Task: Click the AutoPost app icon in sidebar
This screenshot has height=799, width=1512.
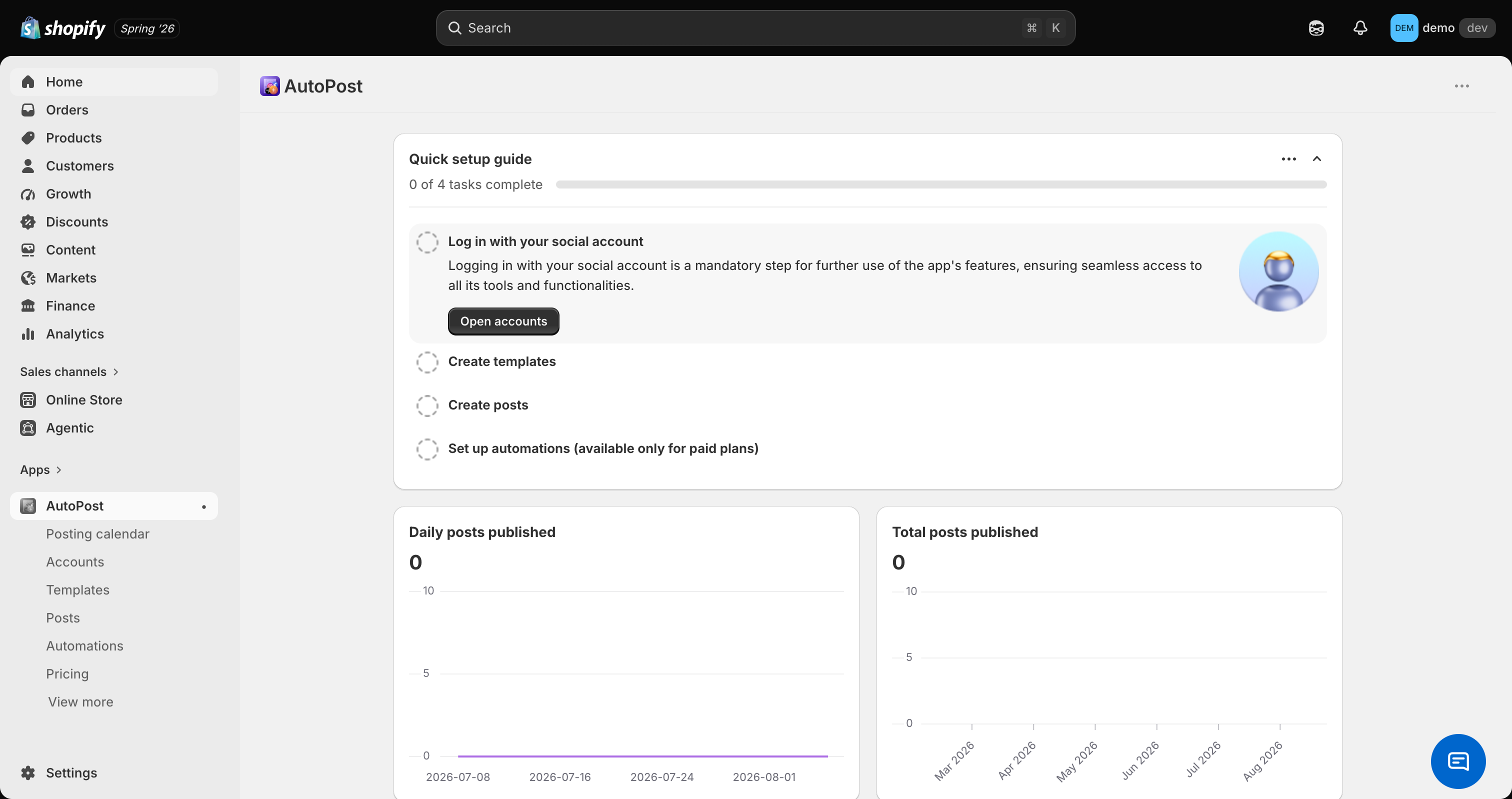Action: pos(28,505)
